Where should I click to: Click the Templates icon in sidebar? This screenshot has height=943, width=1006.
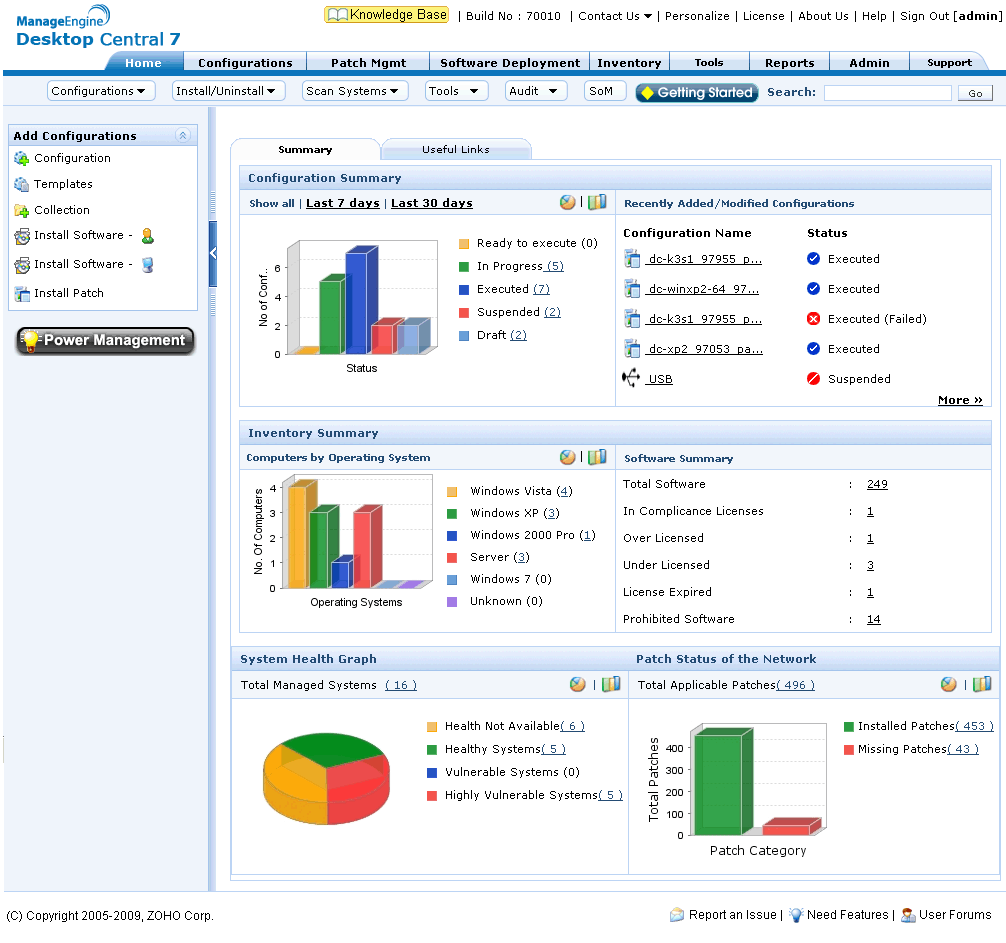[x=21, y=185]
